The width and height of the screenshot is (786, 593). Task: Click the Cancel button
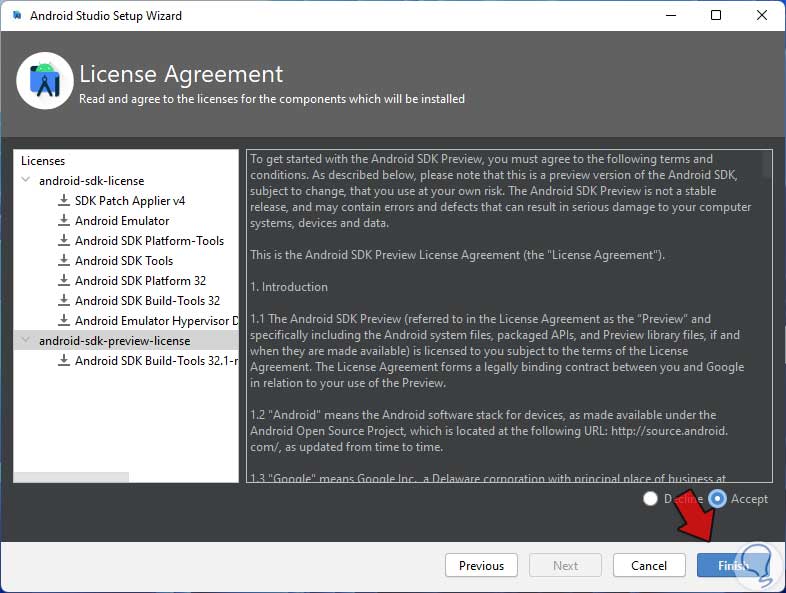tap(649, 565)
